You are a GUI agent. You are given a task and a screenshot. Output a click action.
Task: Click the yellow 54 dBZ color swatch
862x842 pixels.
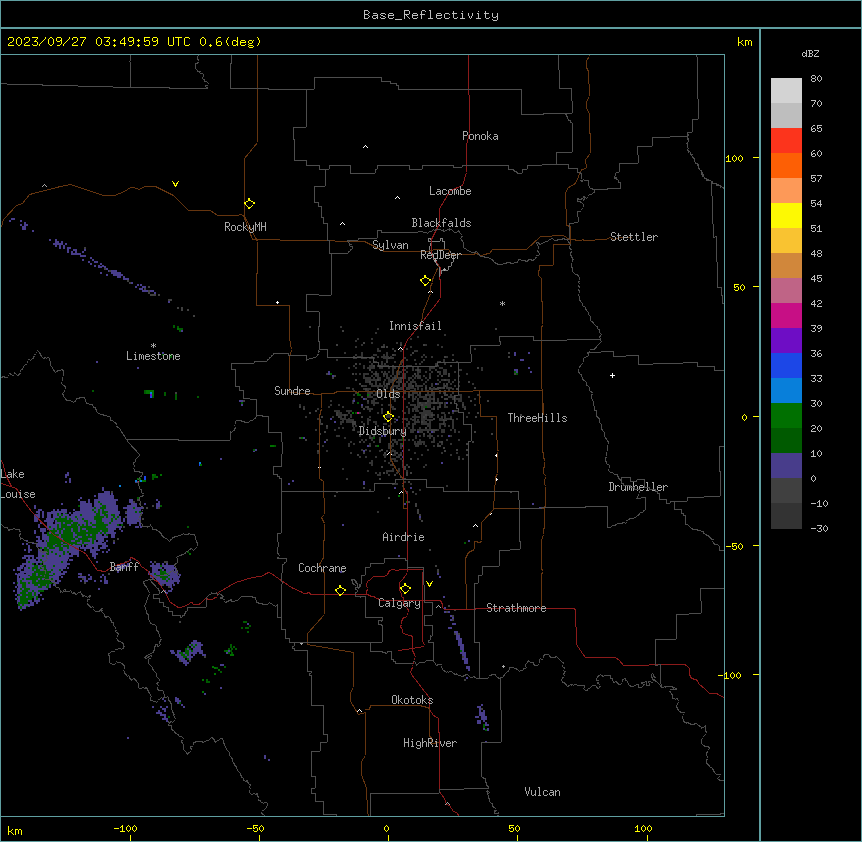786,215
